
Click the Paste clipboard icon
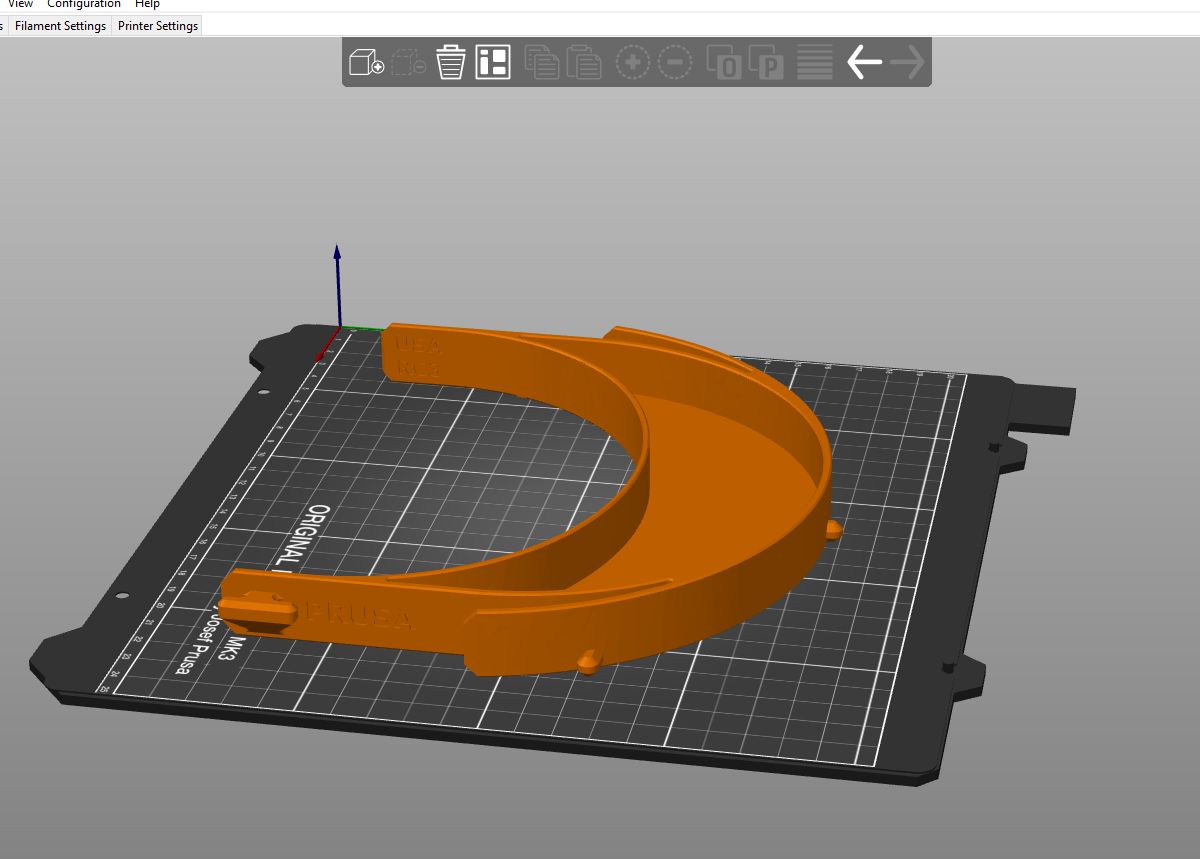[584, 62]
